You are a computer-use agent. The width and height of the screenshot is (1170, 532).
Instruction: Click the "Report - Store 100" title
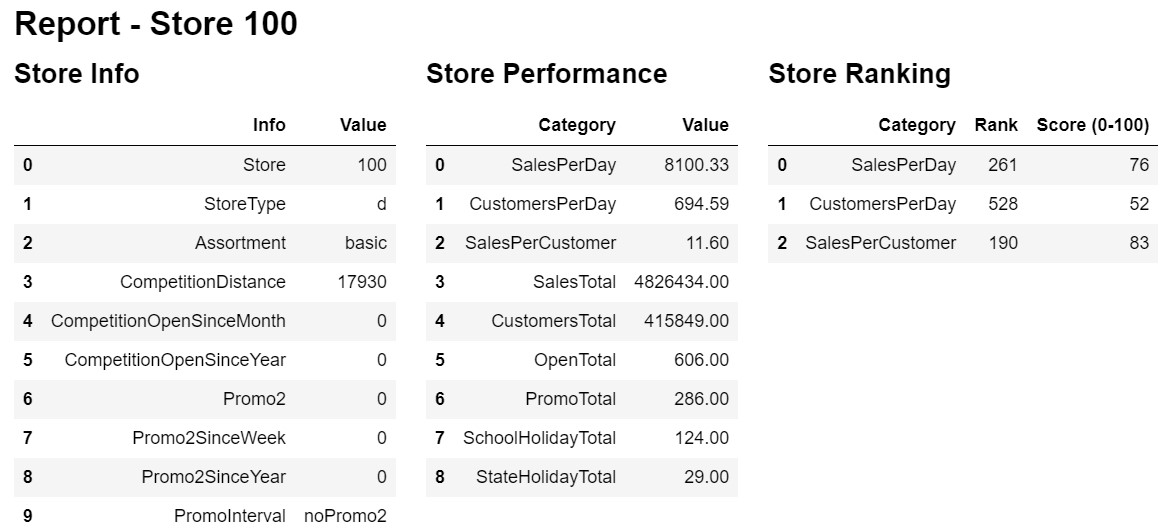click(x=156, y=24)
